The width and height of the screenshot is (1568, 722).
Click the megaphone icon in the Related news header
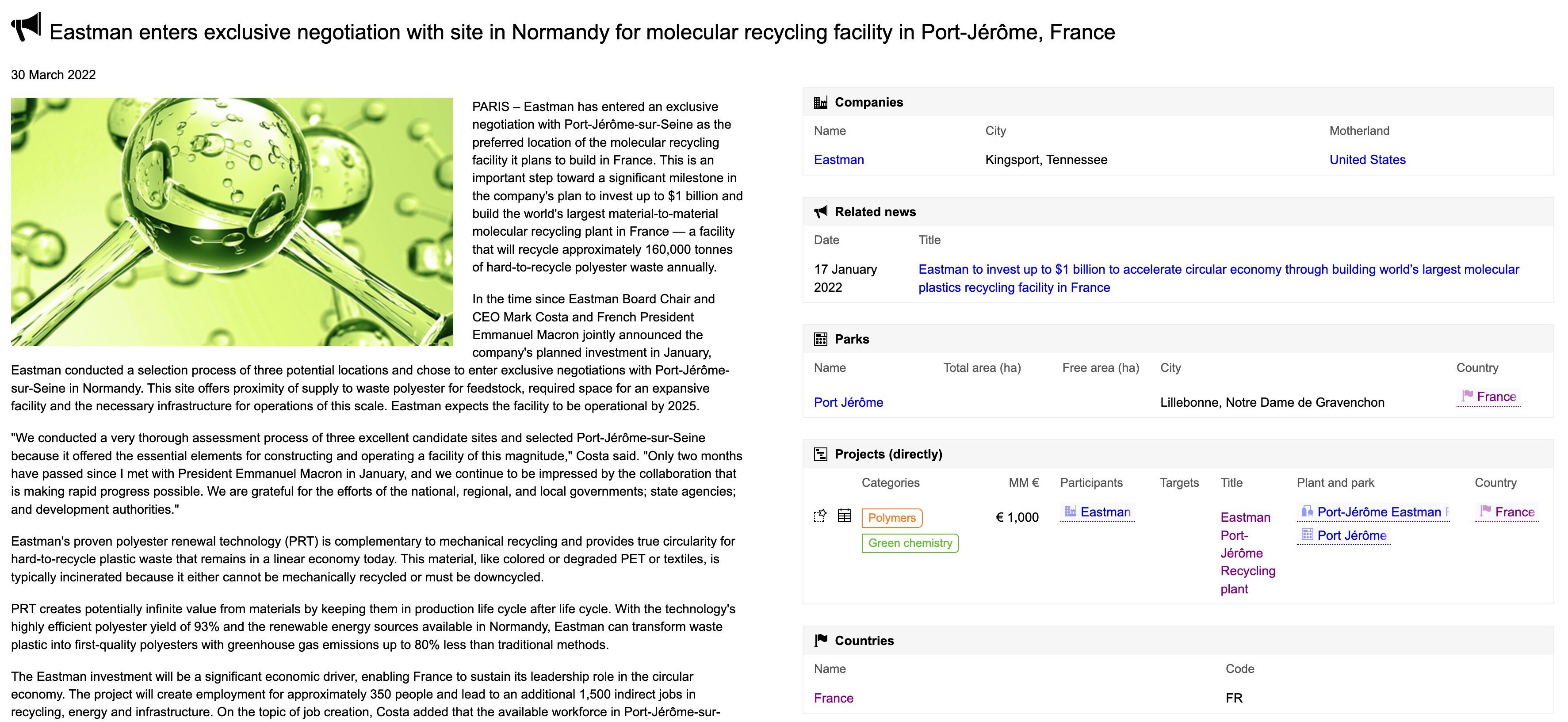click(x=821, y=211)
